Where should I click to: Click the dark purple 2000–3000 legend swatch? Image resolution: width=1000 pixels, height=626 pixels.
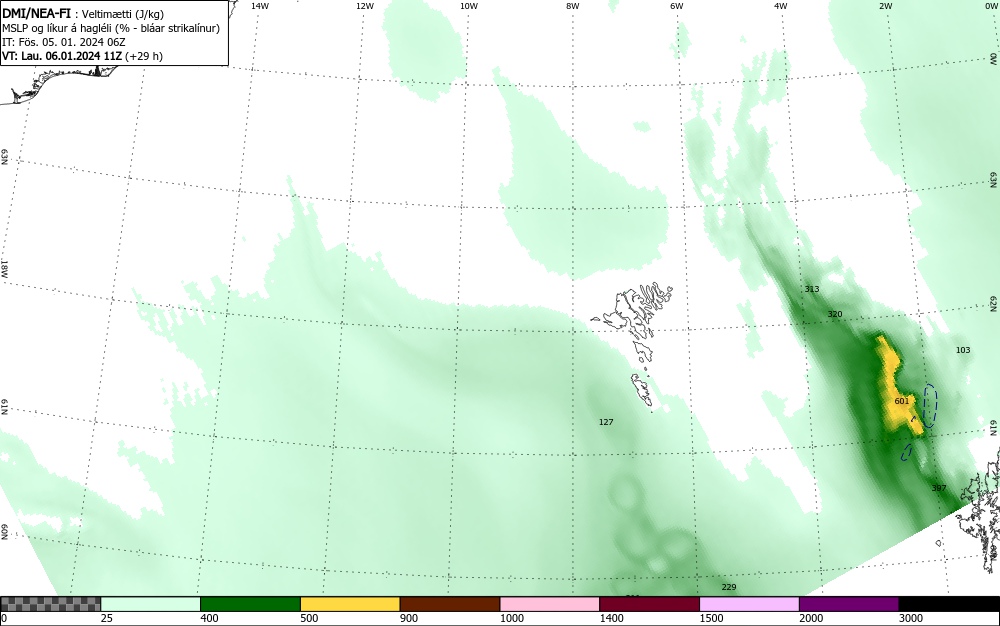click(849, 604)
